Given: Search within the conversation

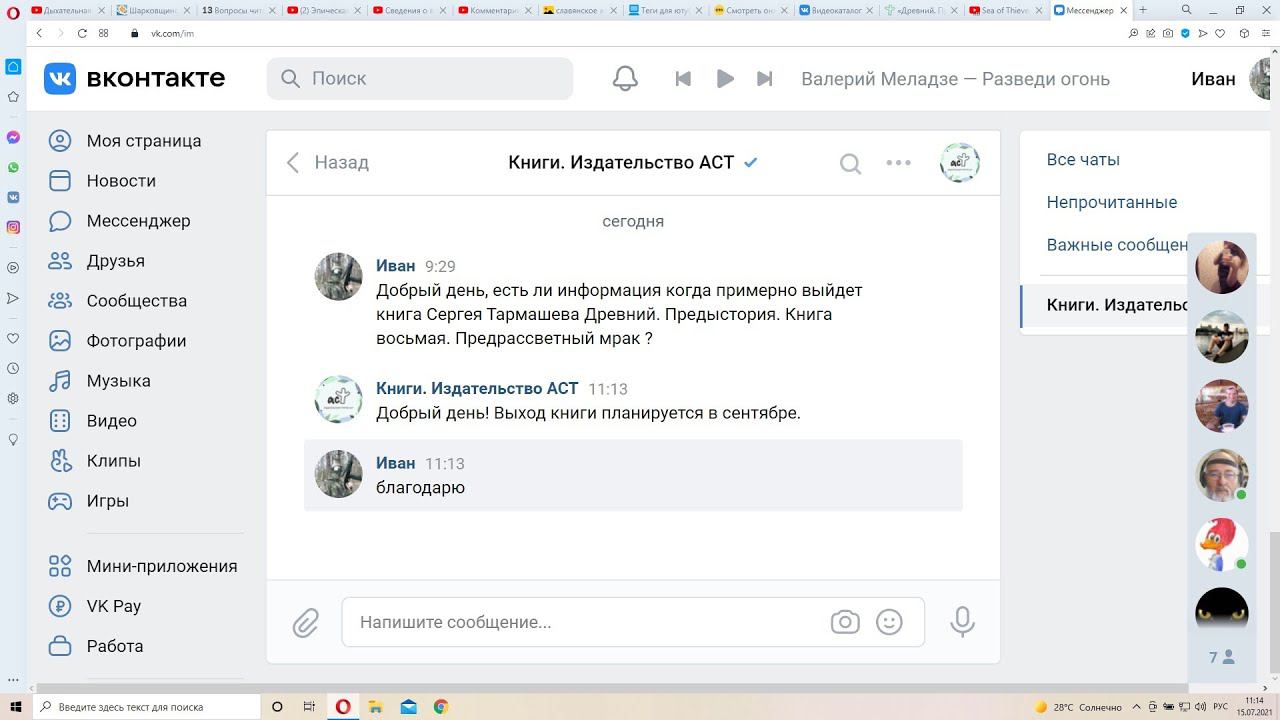Looking at the screenshot, I should (850, 163).
